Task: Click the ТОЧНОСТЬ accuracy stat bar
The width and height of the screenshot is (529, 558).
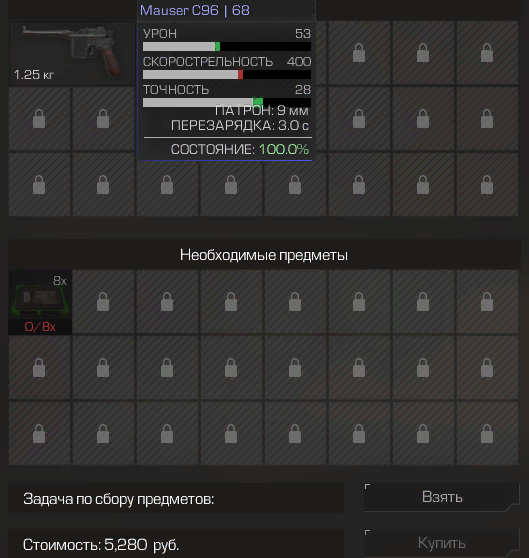Action: 227,102
